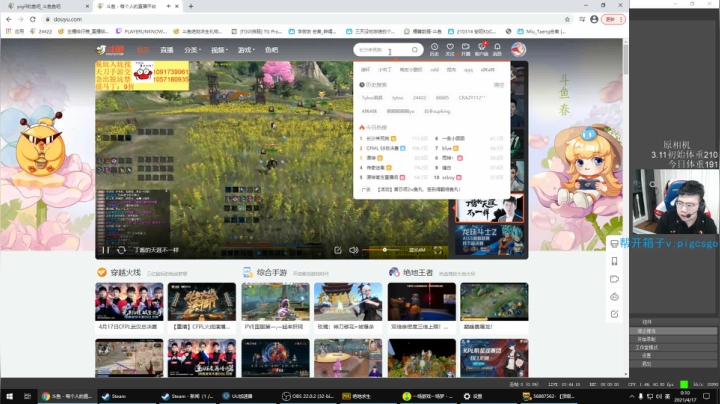Mute the player volume speaker icon

coord(353,250)
